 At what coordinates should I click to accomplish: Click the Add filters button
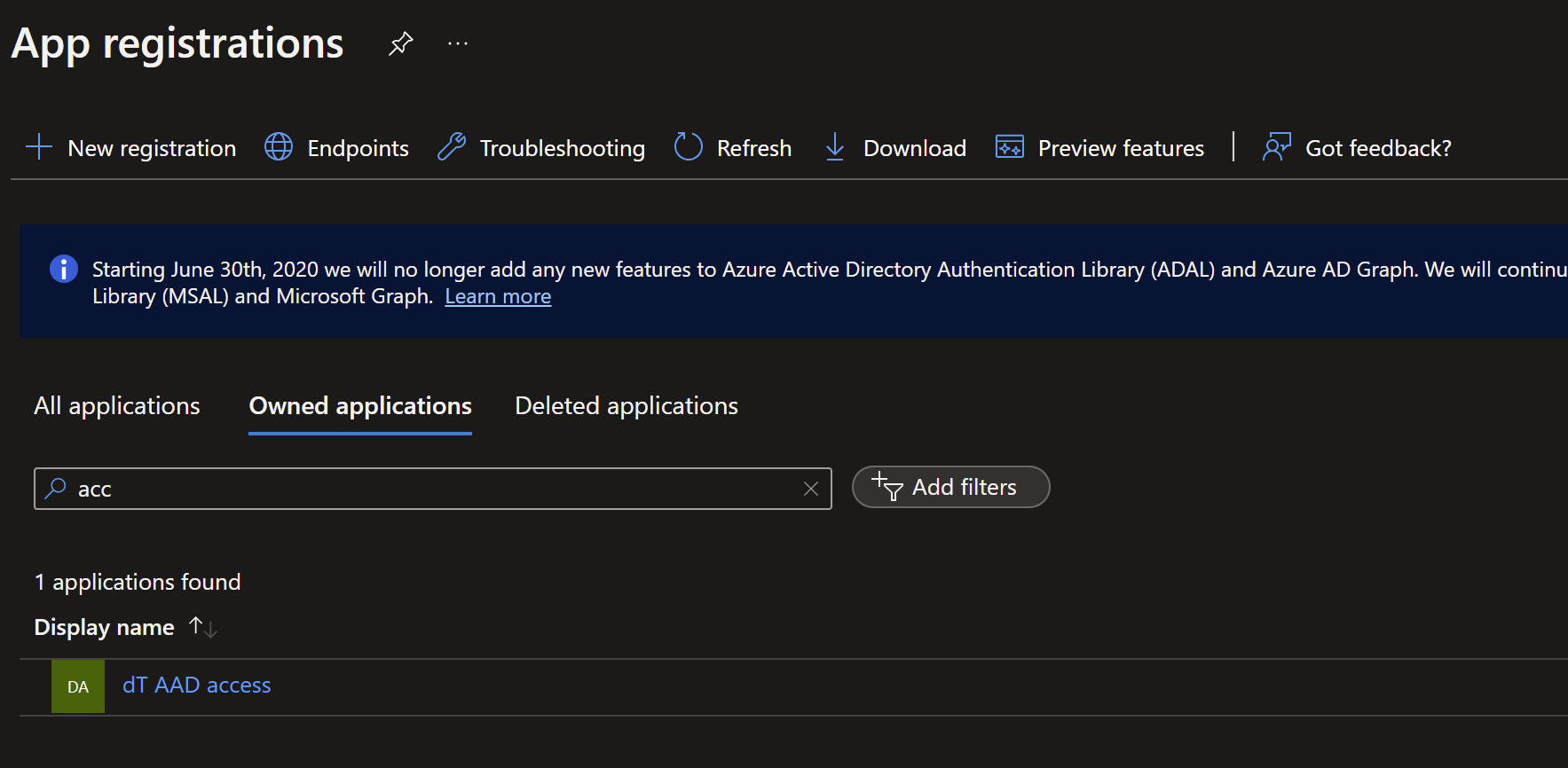[x=950, y=488]
